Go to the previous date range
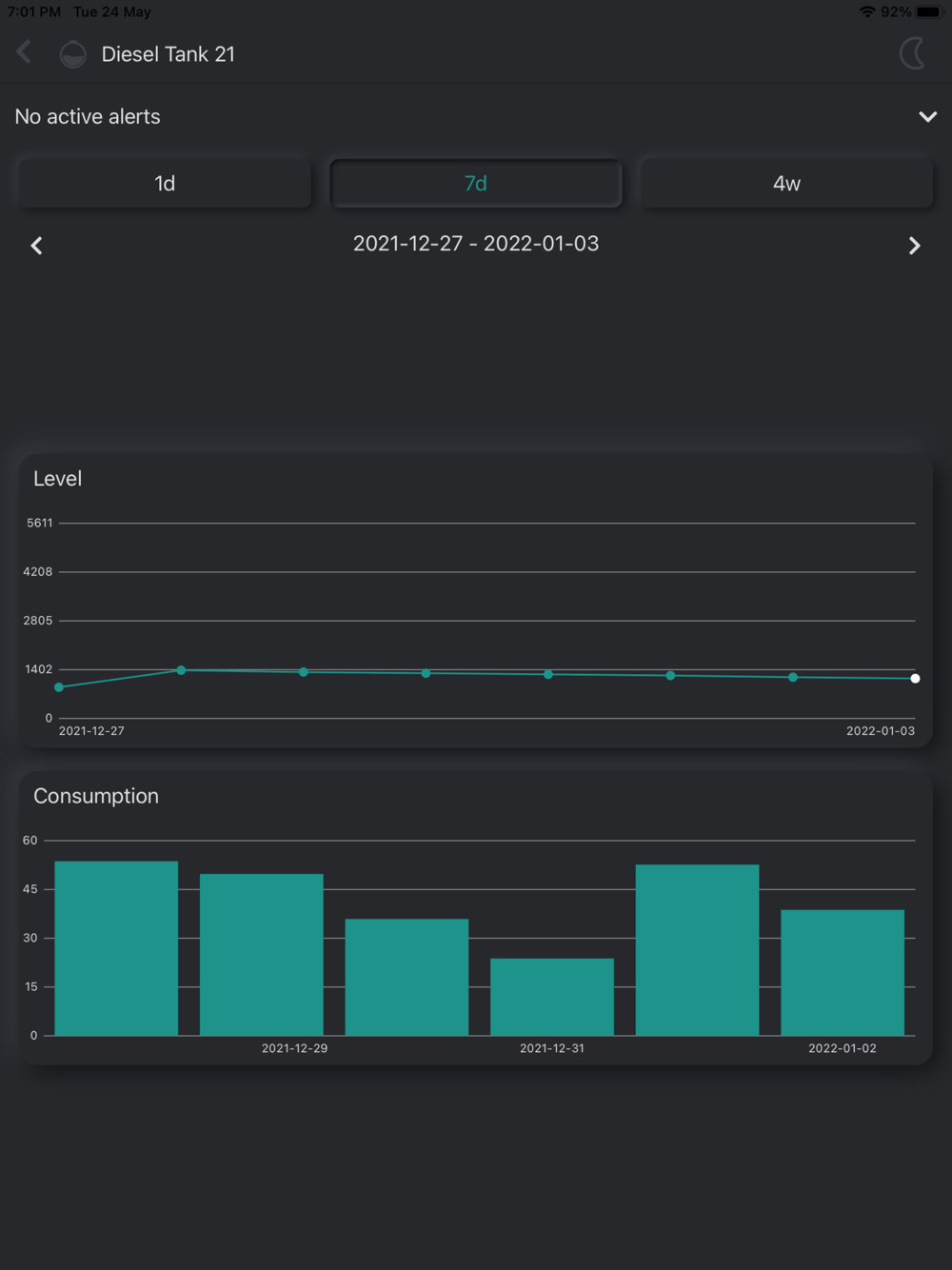The height and width of the screenshot is (1270, 952). pyautogui.click(x=36, y=246)
